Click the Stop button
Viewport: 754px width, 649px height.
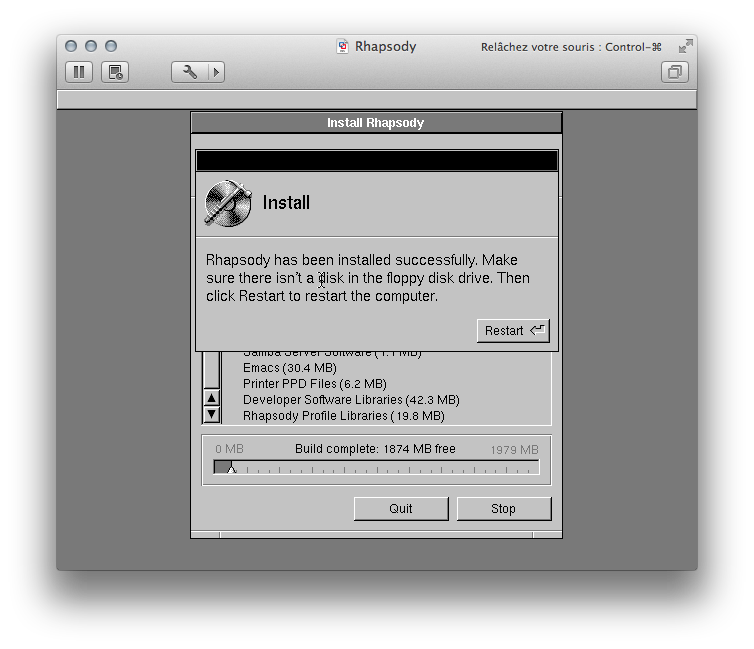[x=503, y=509]
